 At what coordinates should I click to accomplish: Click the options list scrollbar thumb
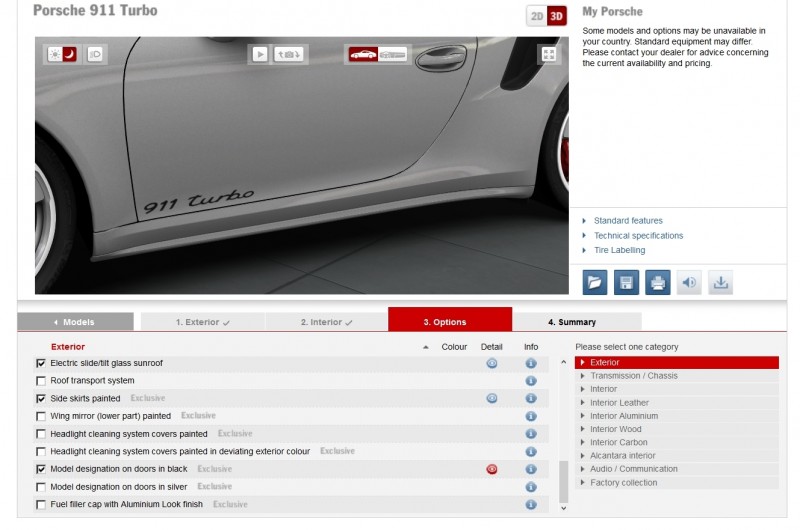coord(564,482)
